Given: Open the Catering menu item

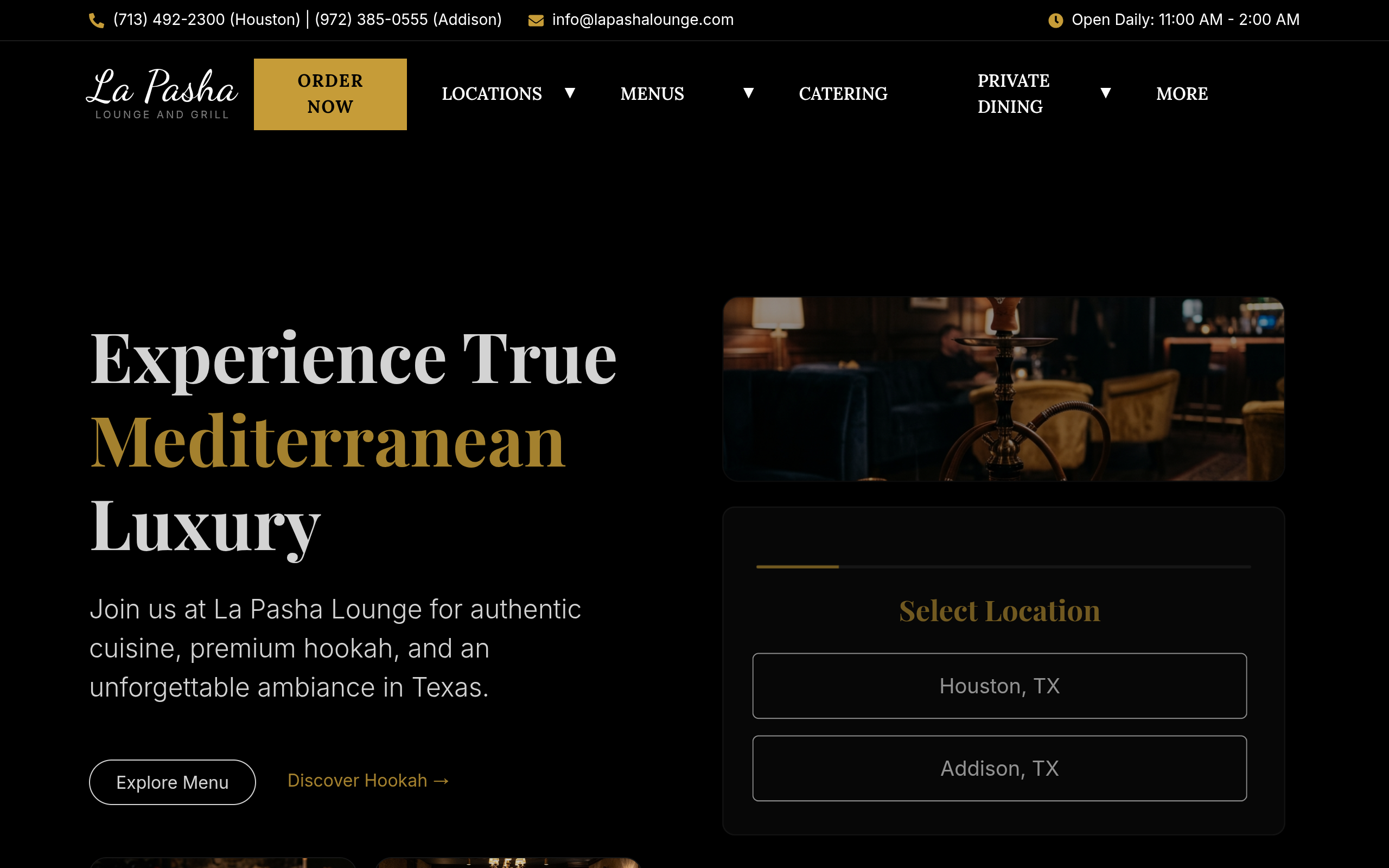Looking at the screenshot, I should (843, 93).
